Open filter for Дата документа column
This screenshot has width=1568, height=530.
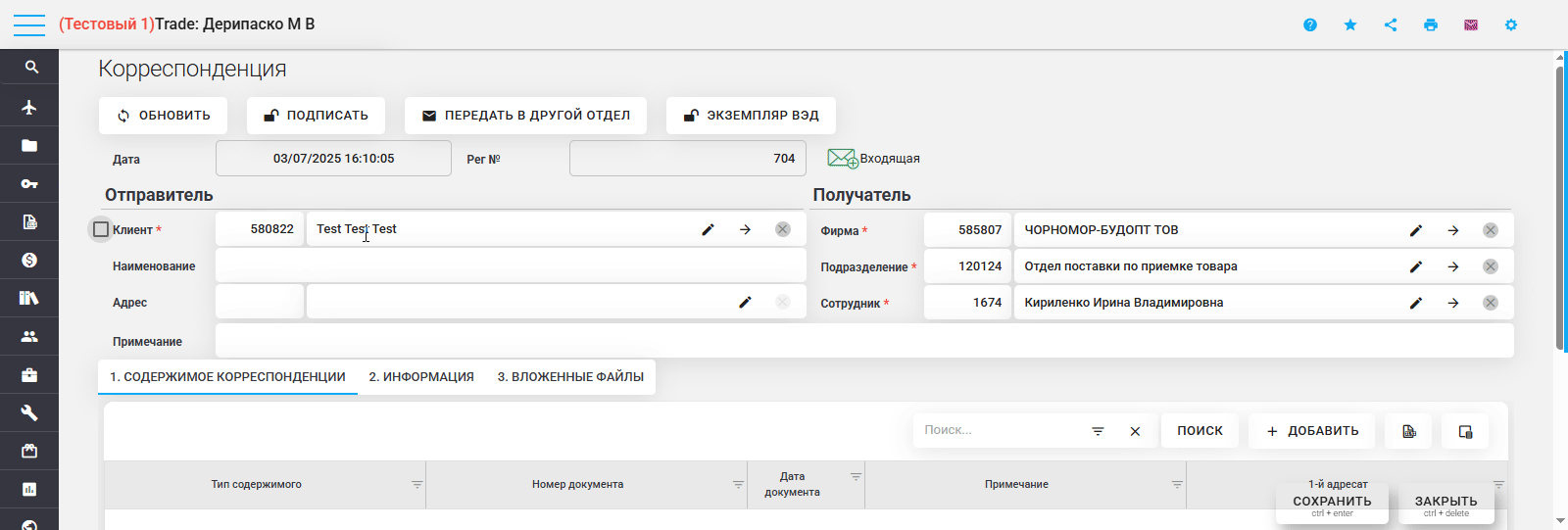coord(856,477)
